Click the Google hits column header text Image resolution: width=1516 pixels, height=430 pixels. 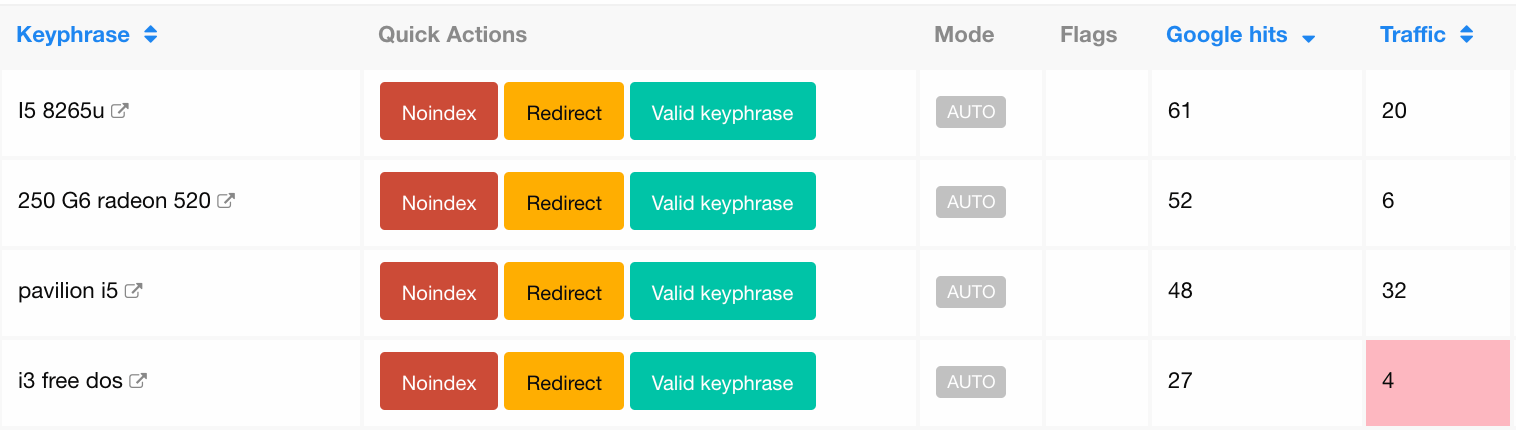click(1227, 35)
